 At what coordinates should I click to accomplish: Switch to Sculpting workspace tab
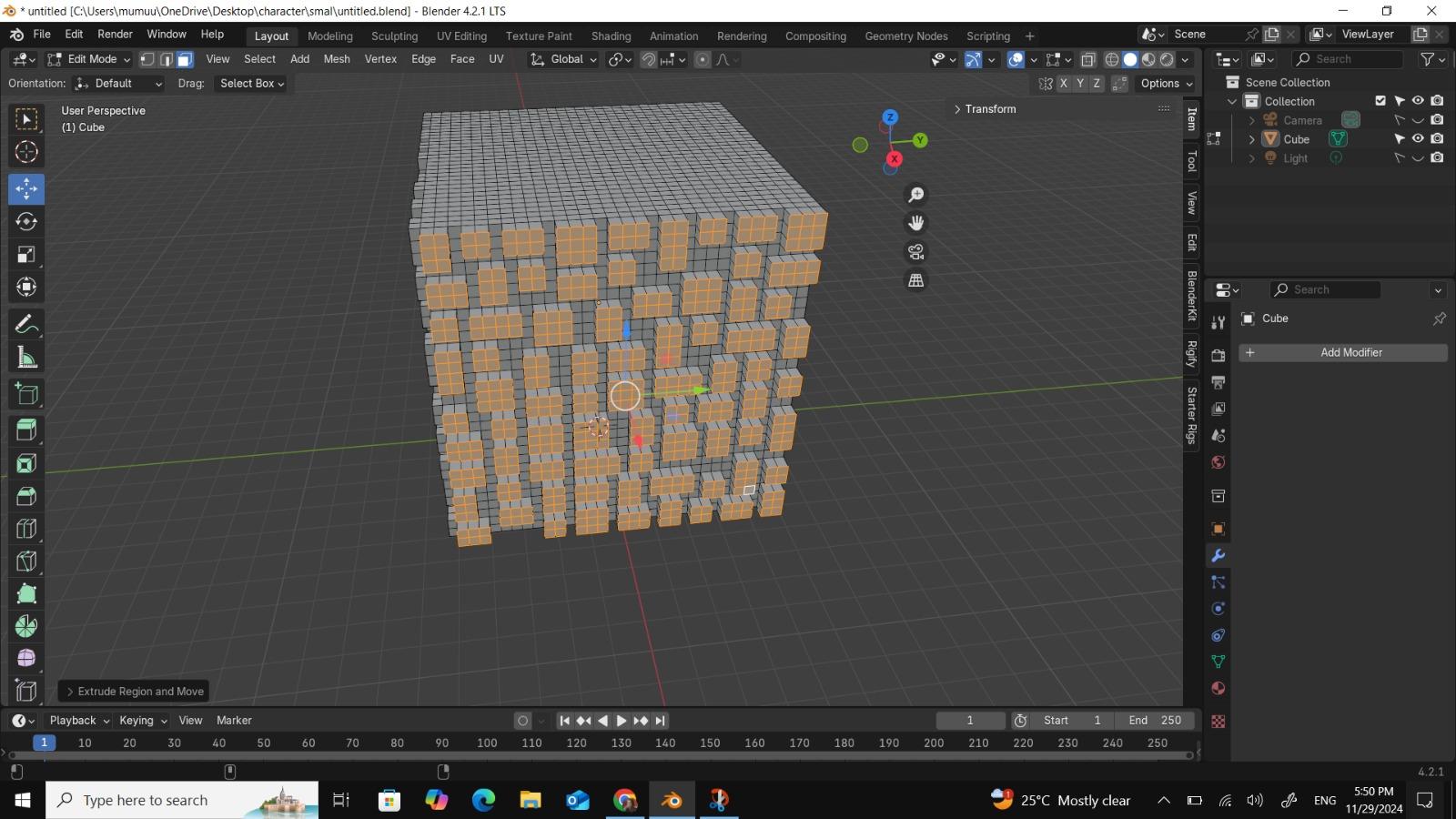point(394,36)
